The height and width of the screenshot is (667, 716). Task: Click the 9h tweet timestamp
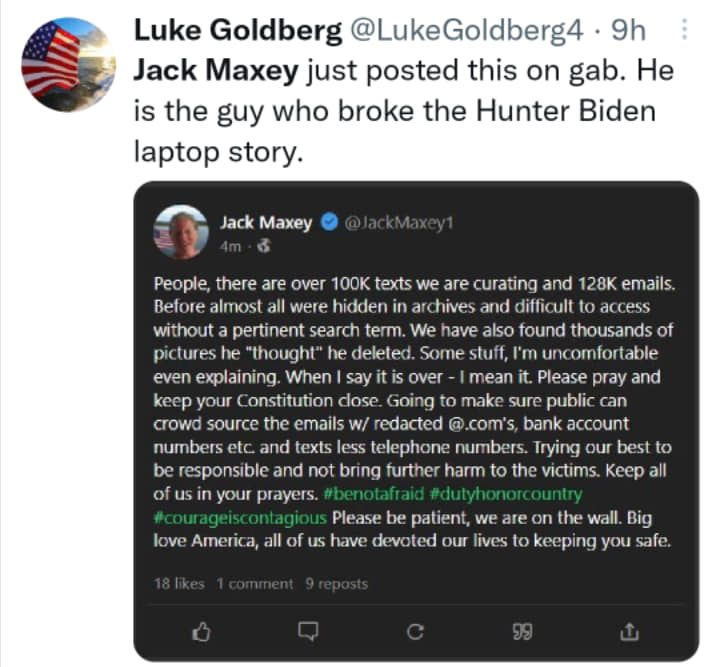point(628,31)
